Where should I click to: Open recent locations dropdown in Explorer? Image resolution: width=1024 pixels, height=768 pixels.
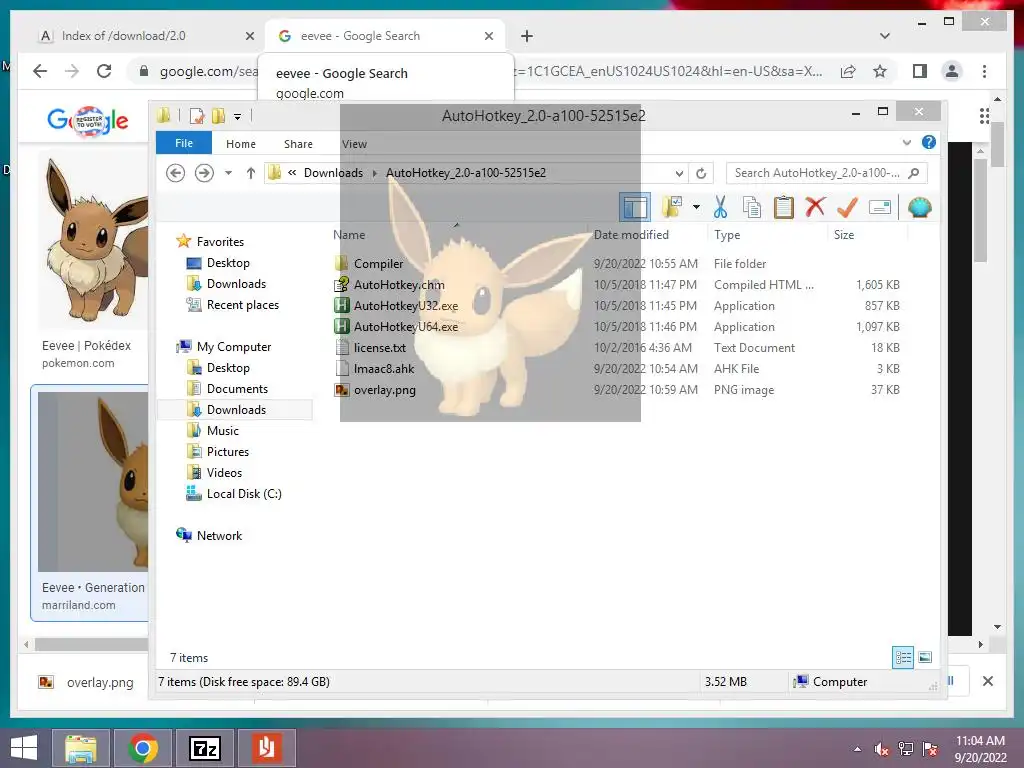[x=229, y=173]
